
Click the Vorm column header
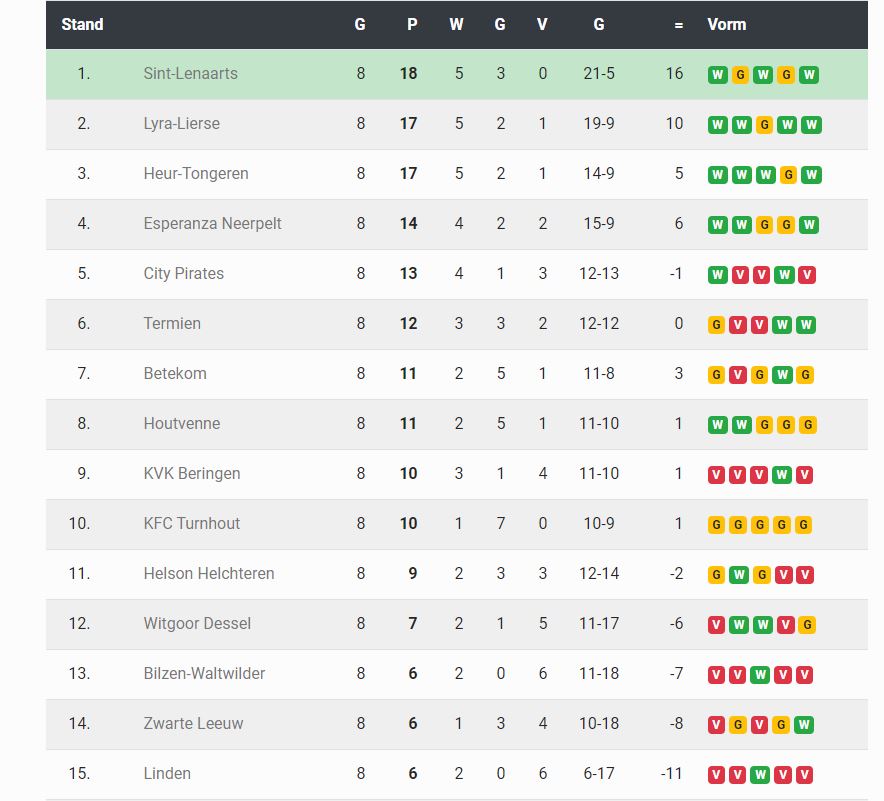pyautogui.click(x=726, y=24)
